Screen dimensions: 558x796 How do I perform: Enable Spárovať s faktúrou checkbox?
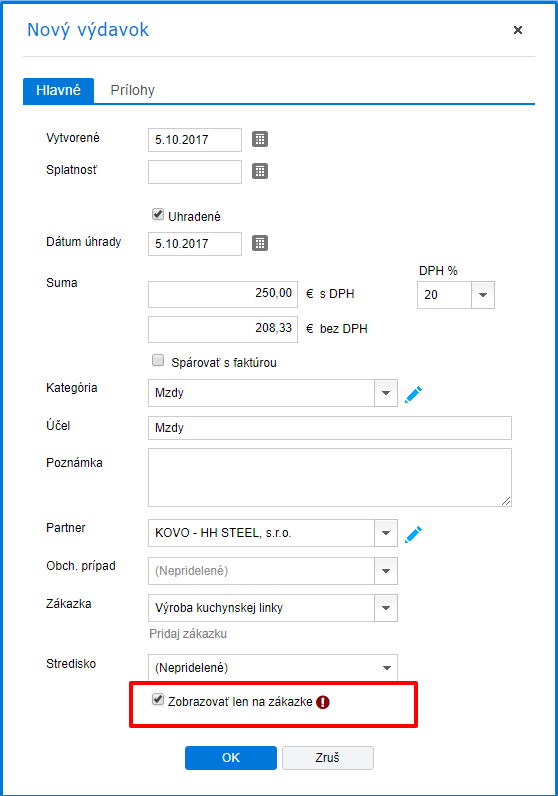[158, 361]
